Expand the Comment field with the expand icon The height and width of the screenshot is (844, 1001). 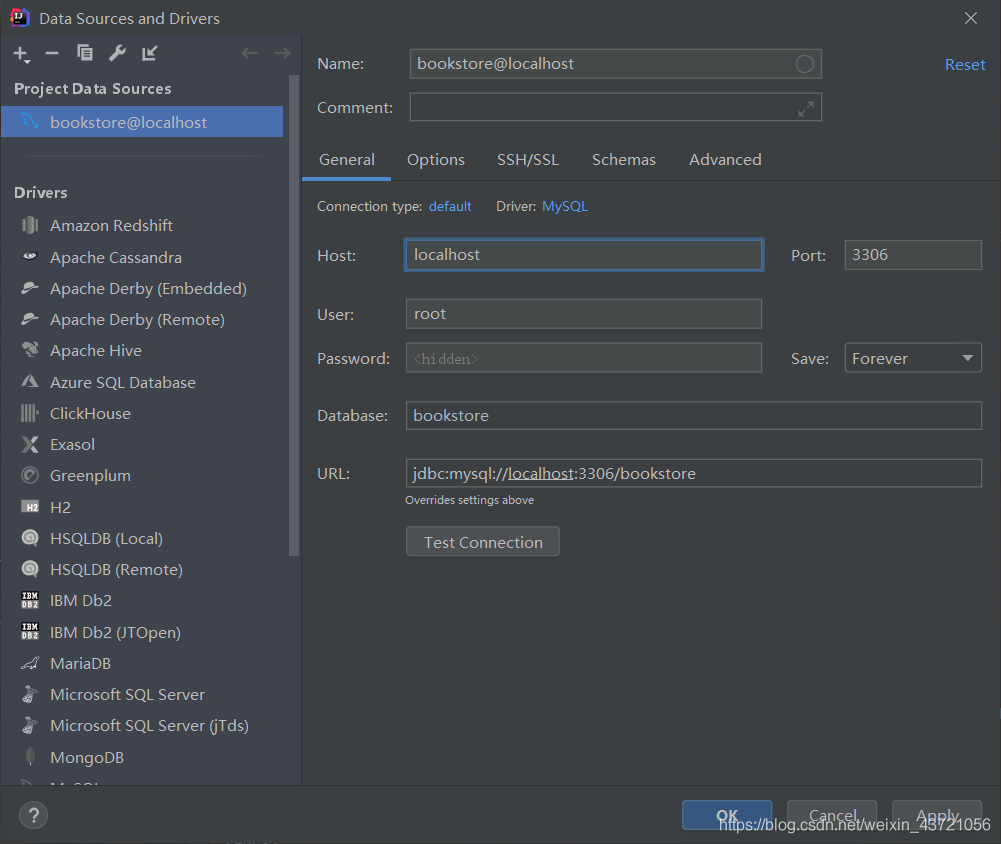[806, 109]
